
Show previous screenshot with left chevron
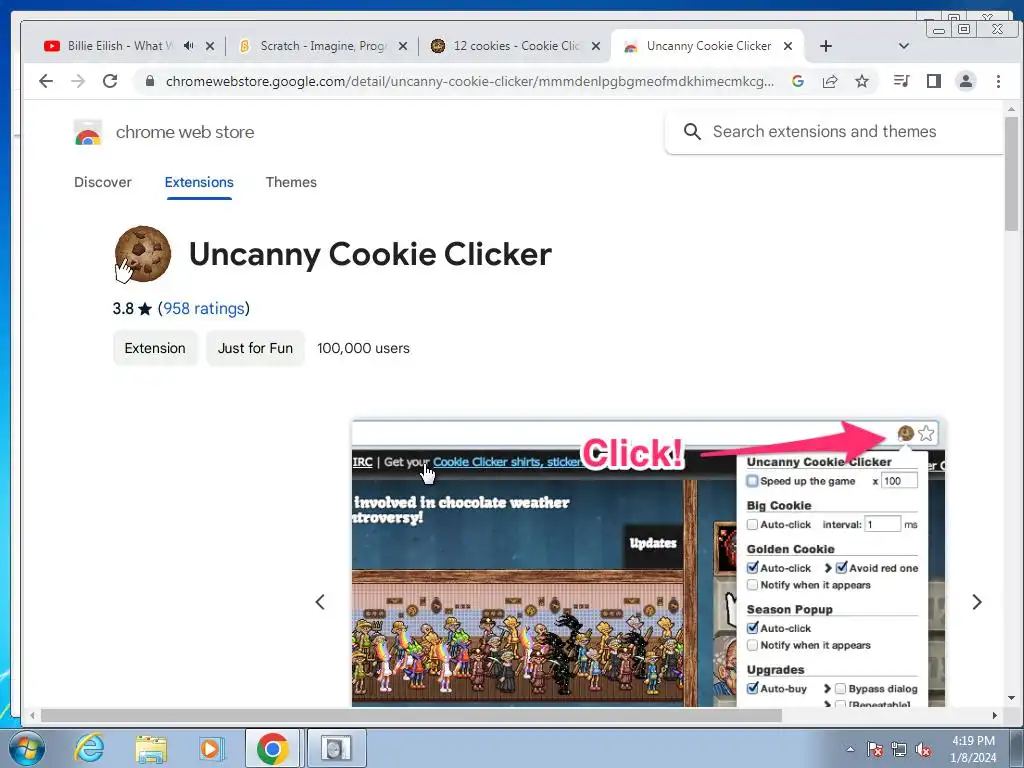(320, 602)
